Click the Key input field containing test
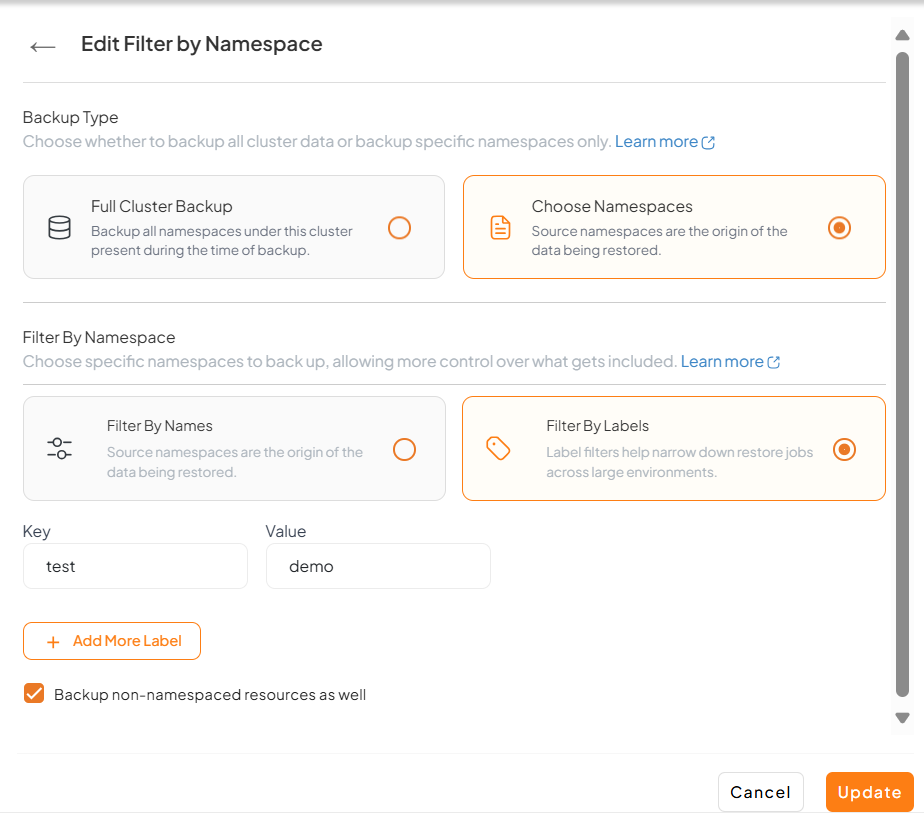Screen dimensions: 924x813 click(x=136, y=566)
